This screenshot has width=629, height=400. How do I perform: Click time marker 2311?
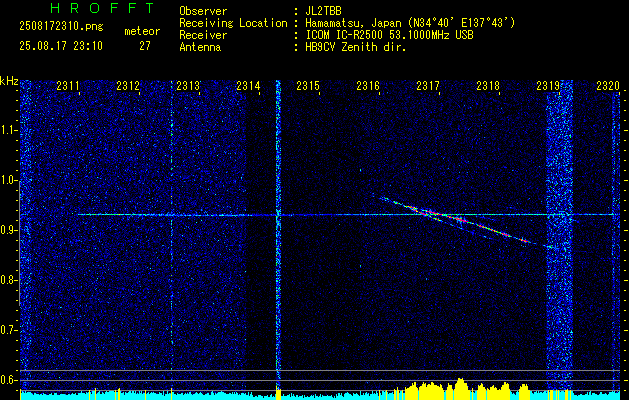[68, 85]
